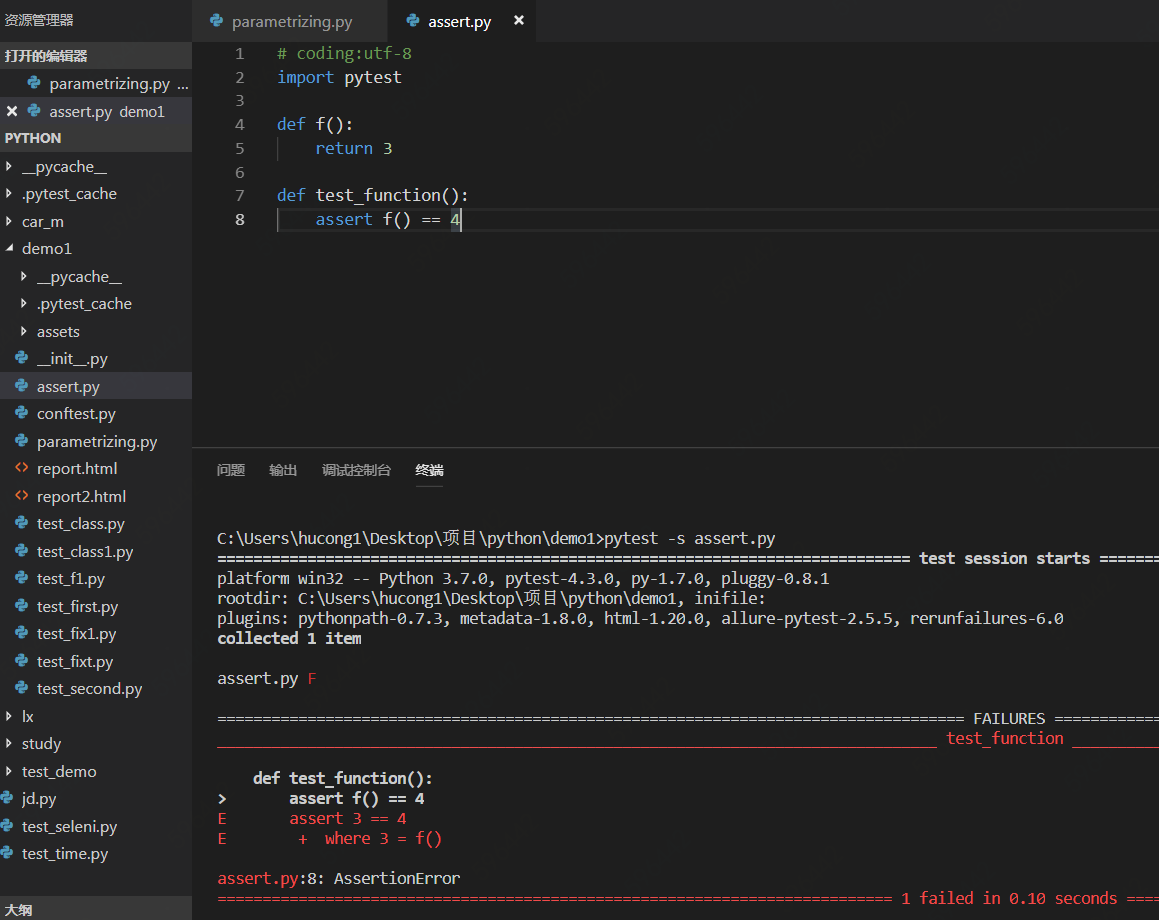Click the 大纲 outline section header

point(18,910)
